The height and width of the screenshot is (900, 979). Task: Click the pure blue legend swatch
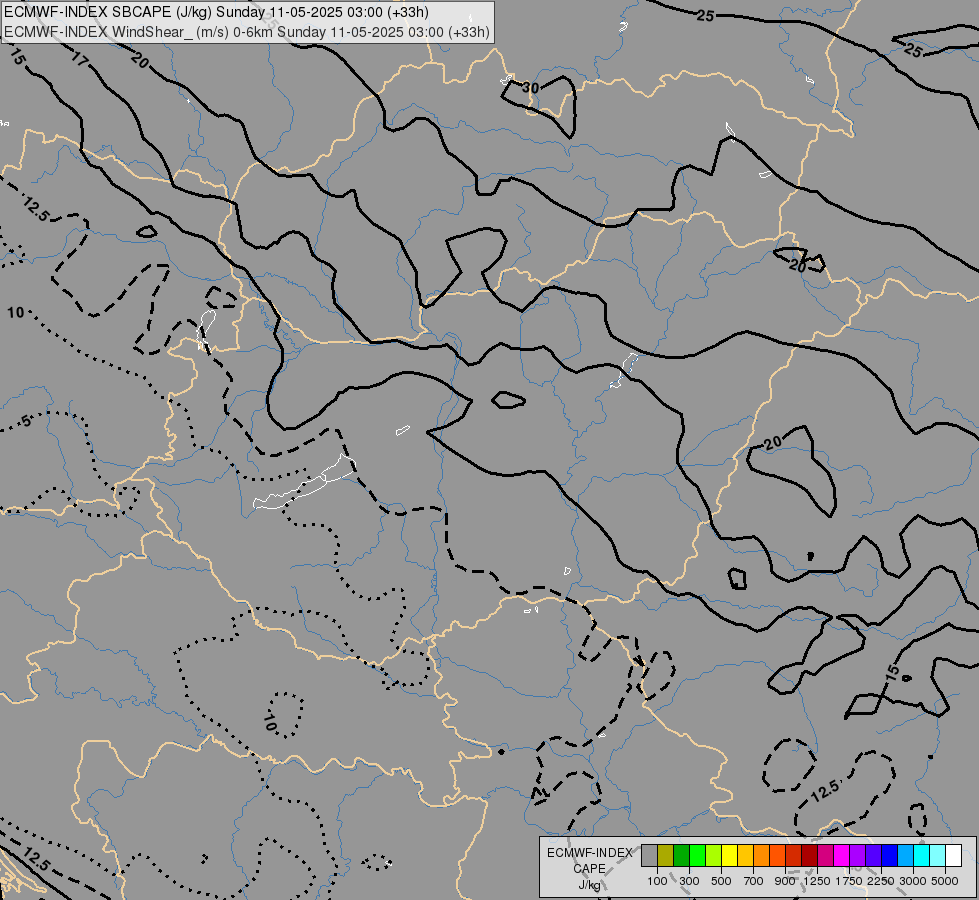[889, 855]
